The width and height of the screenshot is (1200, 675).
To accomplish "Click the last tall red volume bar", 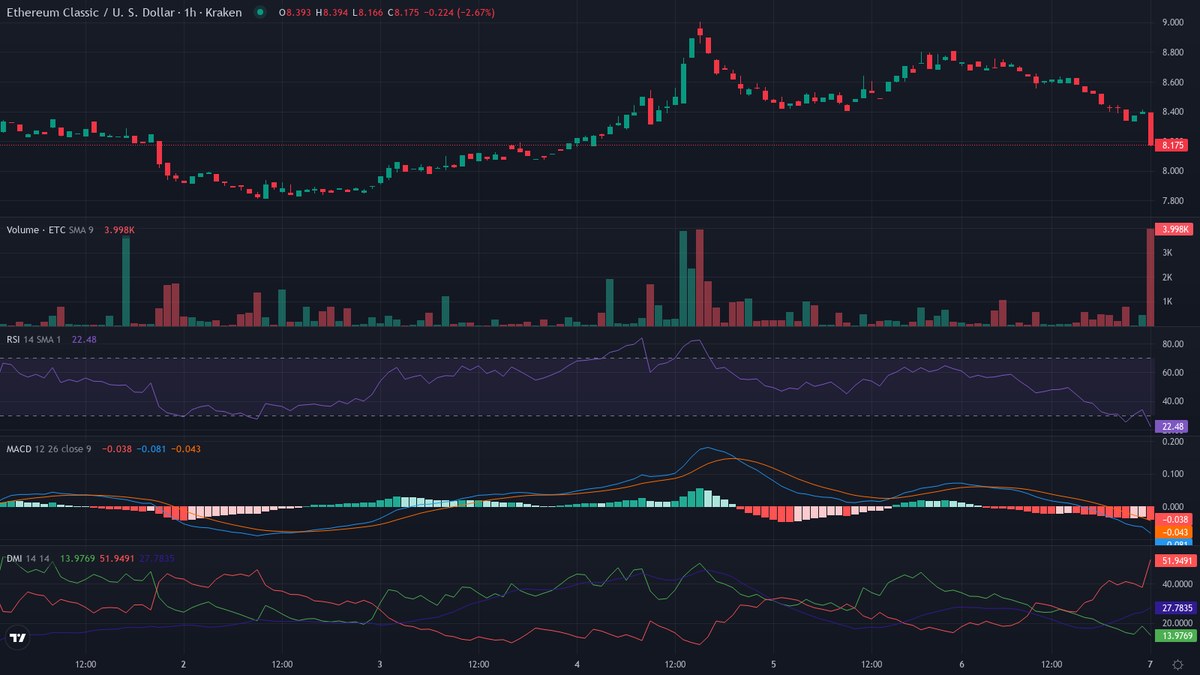I will click(x=1151, y=277).
